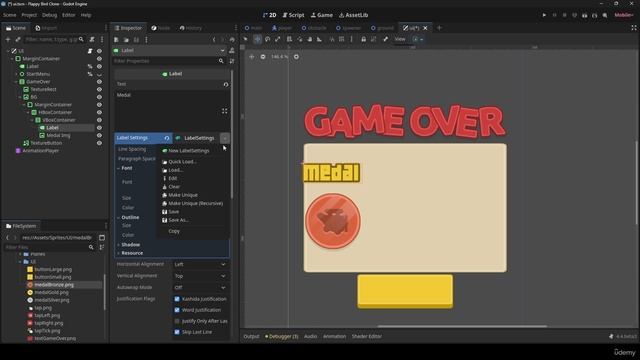Image resolution: width=640 pixels, height=360 pixels.
Task: Select the Rotate Mode tool
Action: [x=267, y=39]
